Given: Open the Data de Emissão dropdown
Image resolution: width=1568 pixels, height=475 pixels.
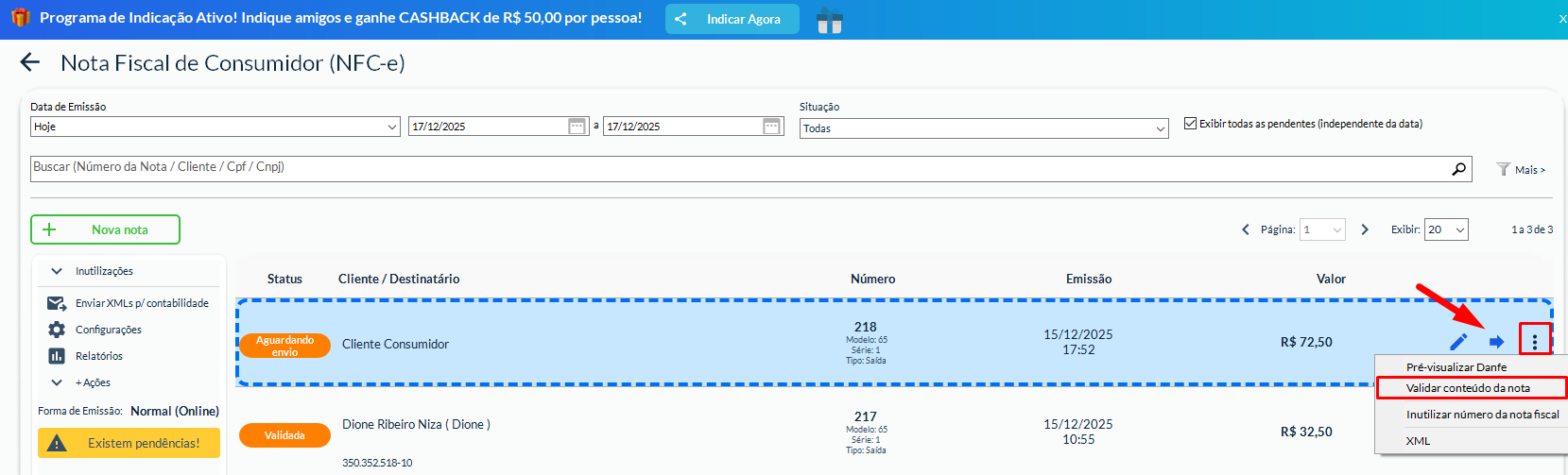Looking at the screenshot, I should coord(215,127).
